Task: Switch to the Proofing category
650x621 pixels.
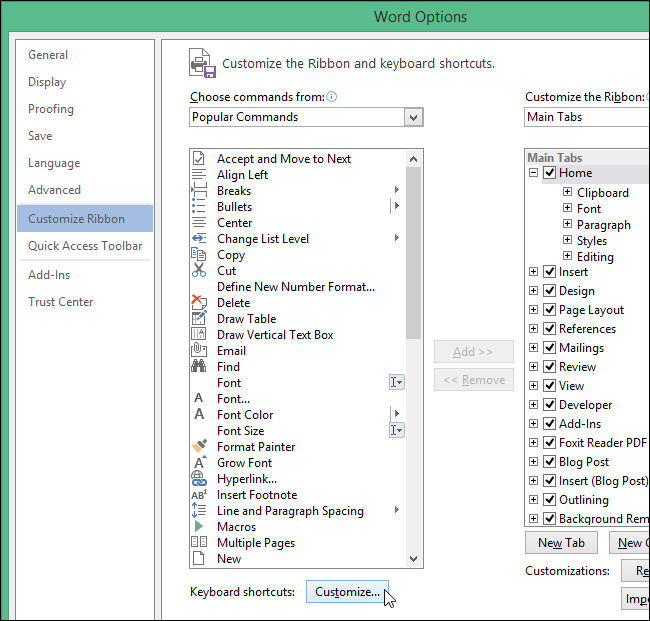Action: [51, 109]
